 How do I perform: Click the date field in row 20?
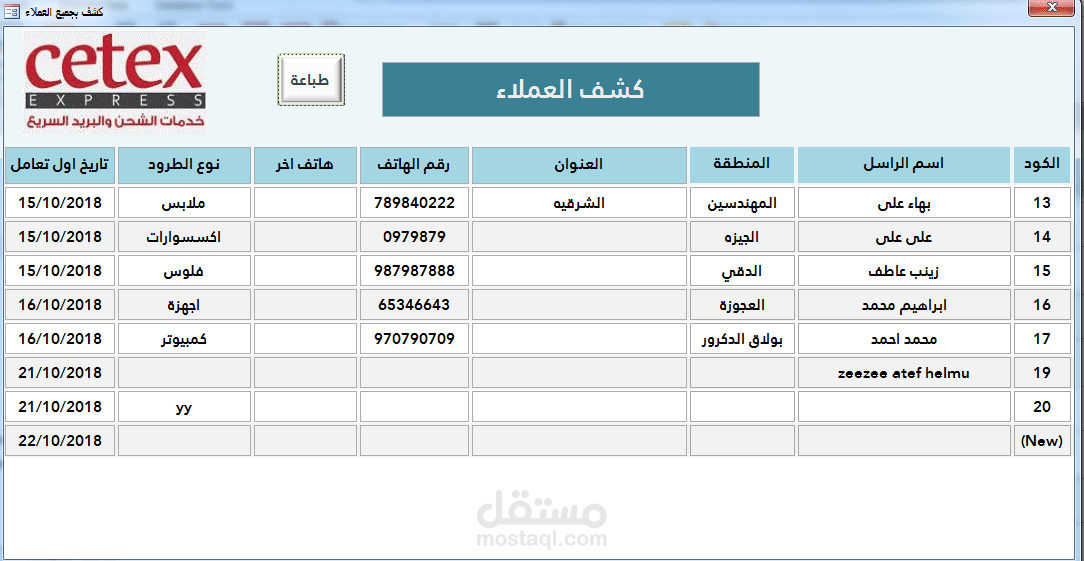click(x=60, y=406)
